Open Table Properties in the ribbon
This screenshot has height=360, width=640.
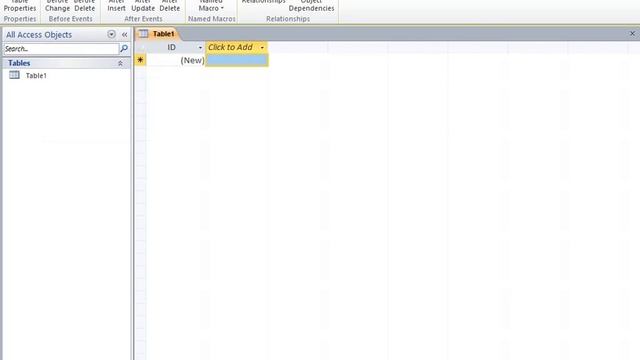(x=20, y=6)
